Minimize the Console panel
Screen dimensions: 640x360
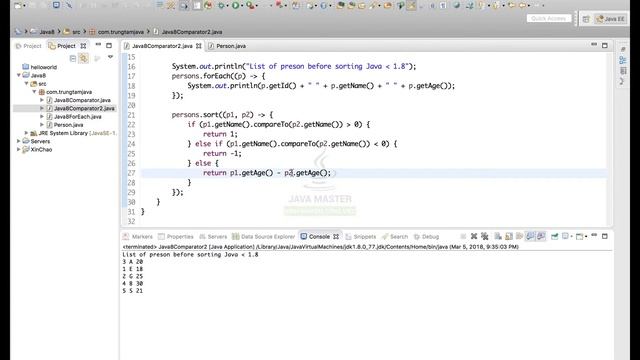click(594, 236)
